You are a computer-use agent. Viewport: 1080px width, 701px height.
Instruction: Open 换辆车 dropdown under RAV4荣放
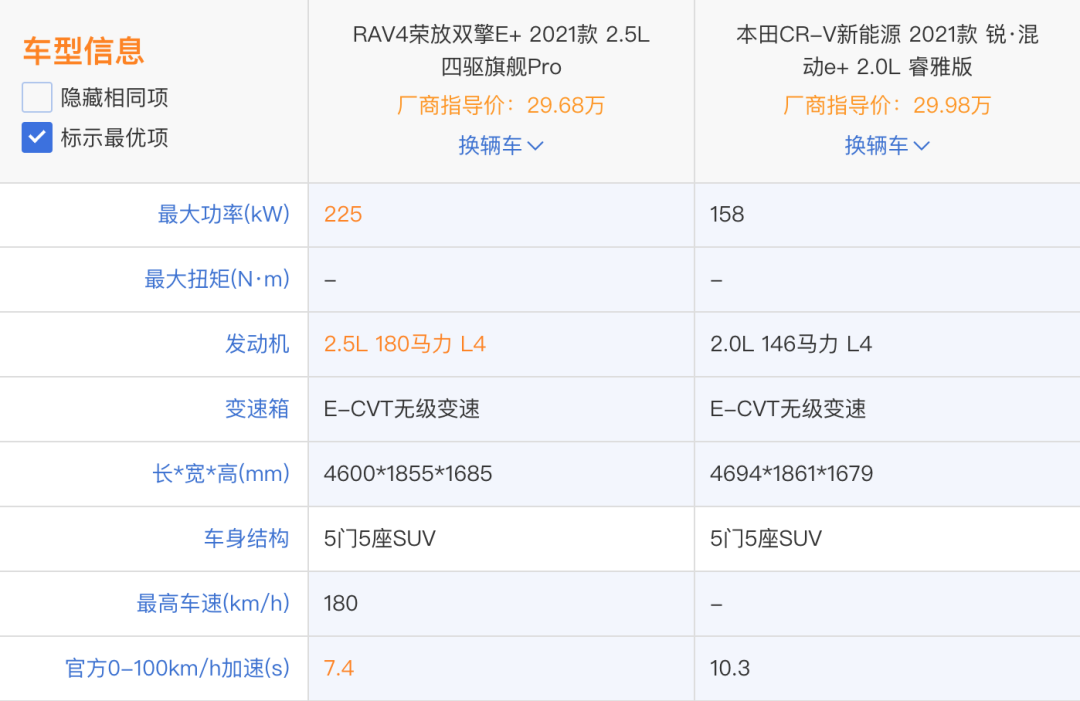click(x=501, y=145)
